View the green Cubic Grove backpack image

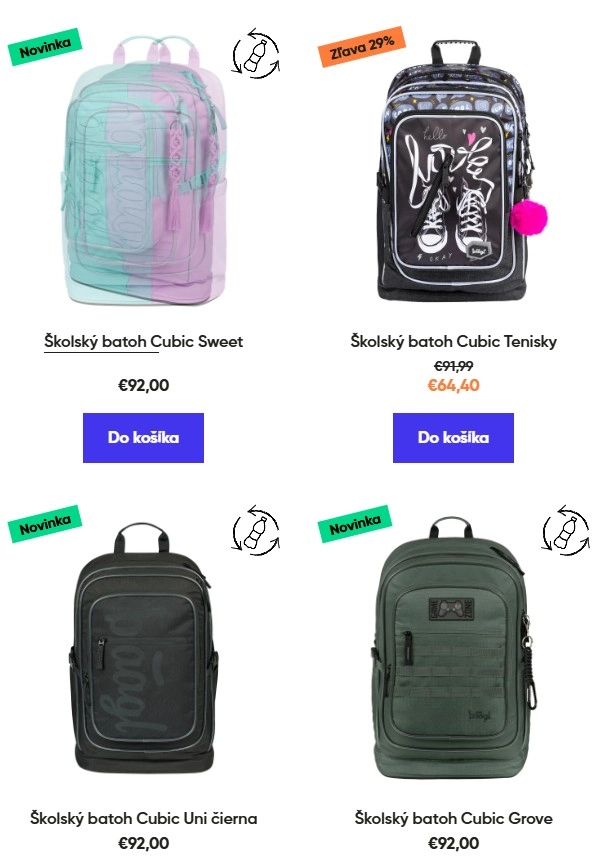[x=453, y=648]
